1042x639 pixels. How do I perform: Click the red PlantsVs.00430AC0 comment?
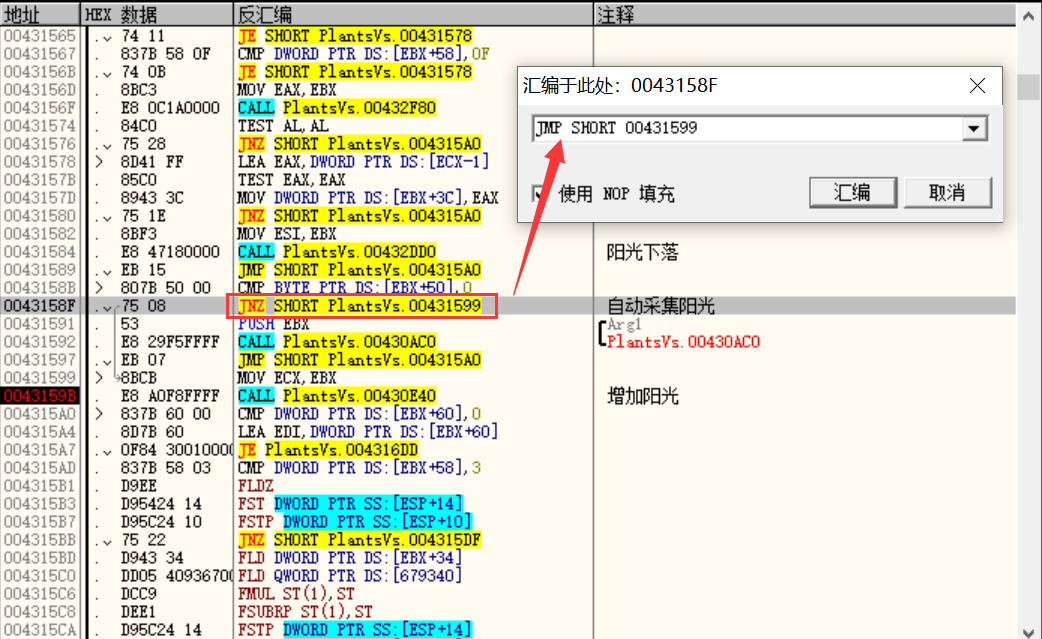683,342
